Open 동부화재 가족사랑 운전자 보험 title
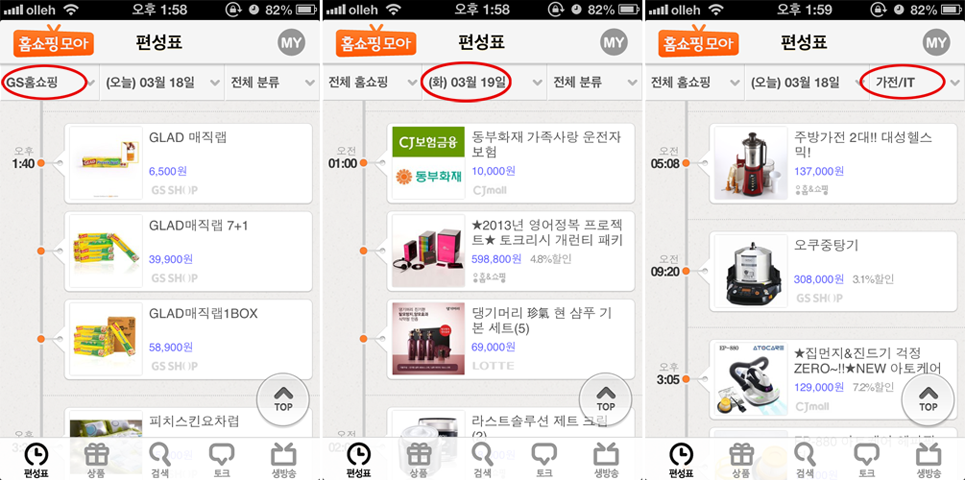Image resolution: width=965 pixels, height=480 pixels. click(x=546, y=144)
